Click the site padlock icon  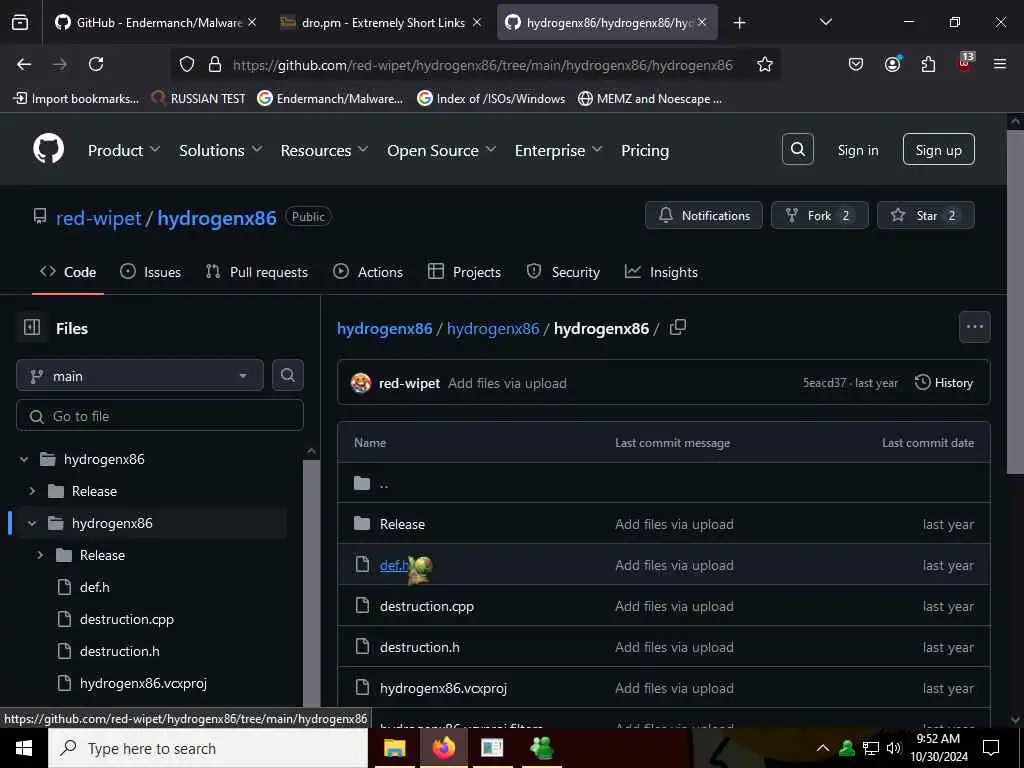[215, 64]
